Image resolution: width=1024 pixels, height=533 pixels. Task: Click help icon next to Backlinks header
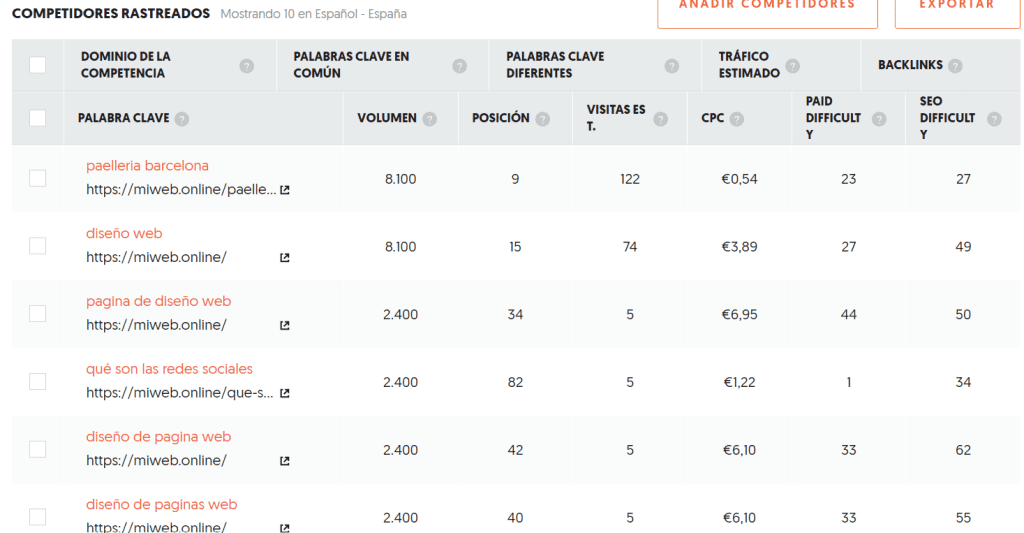[955, 66]
